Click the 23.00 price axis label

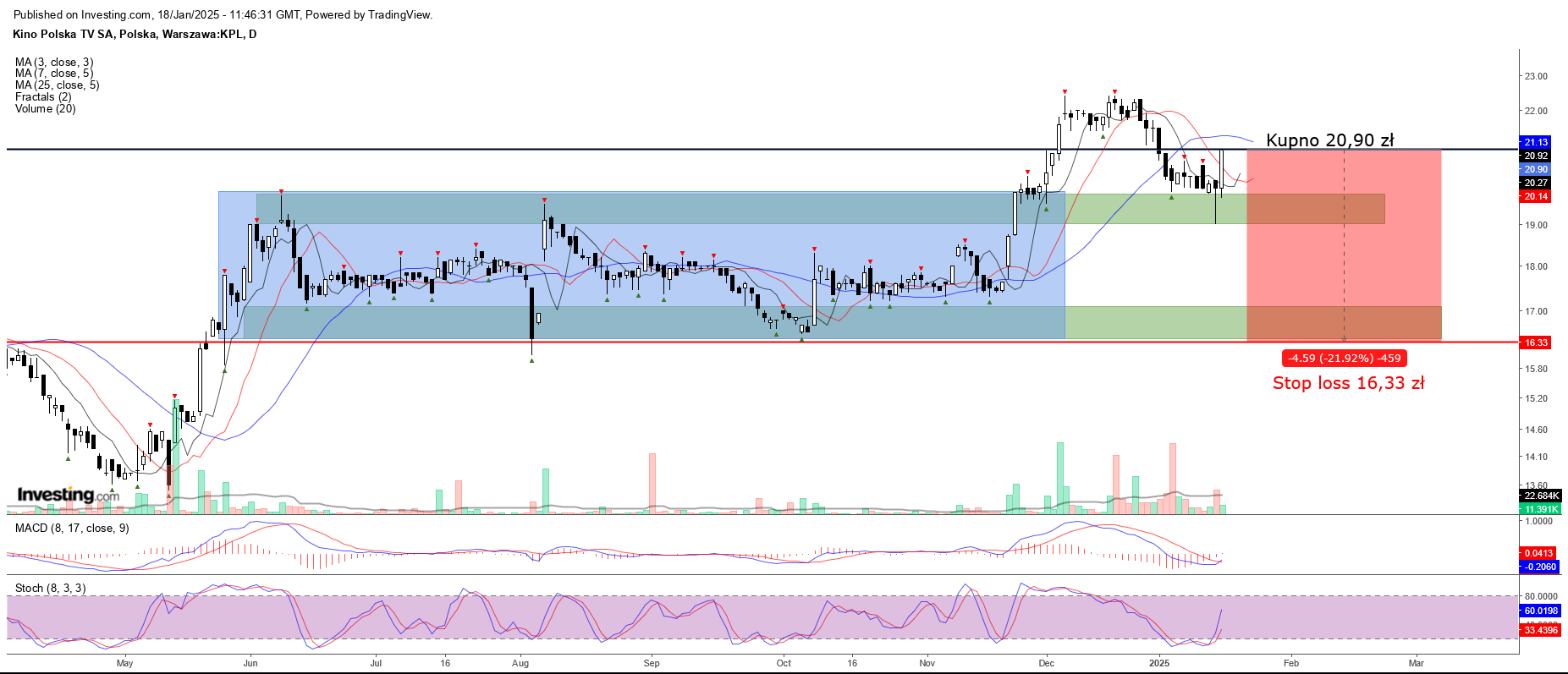click(1536, 76)
